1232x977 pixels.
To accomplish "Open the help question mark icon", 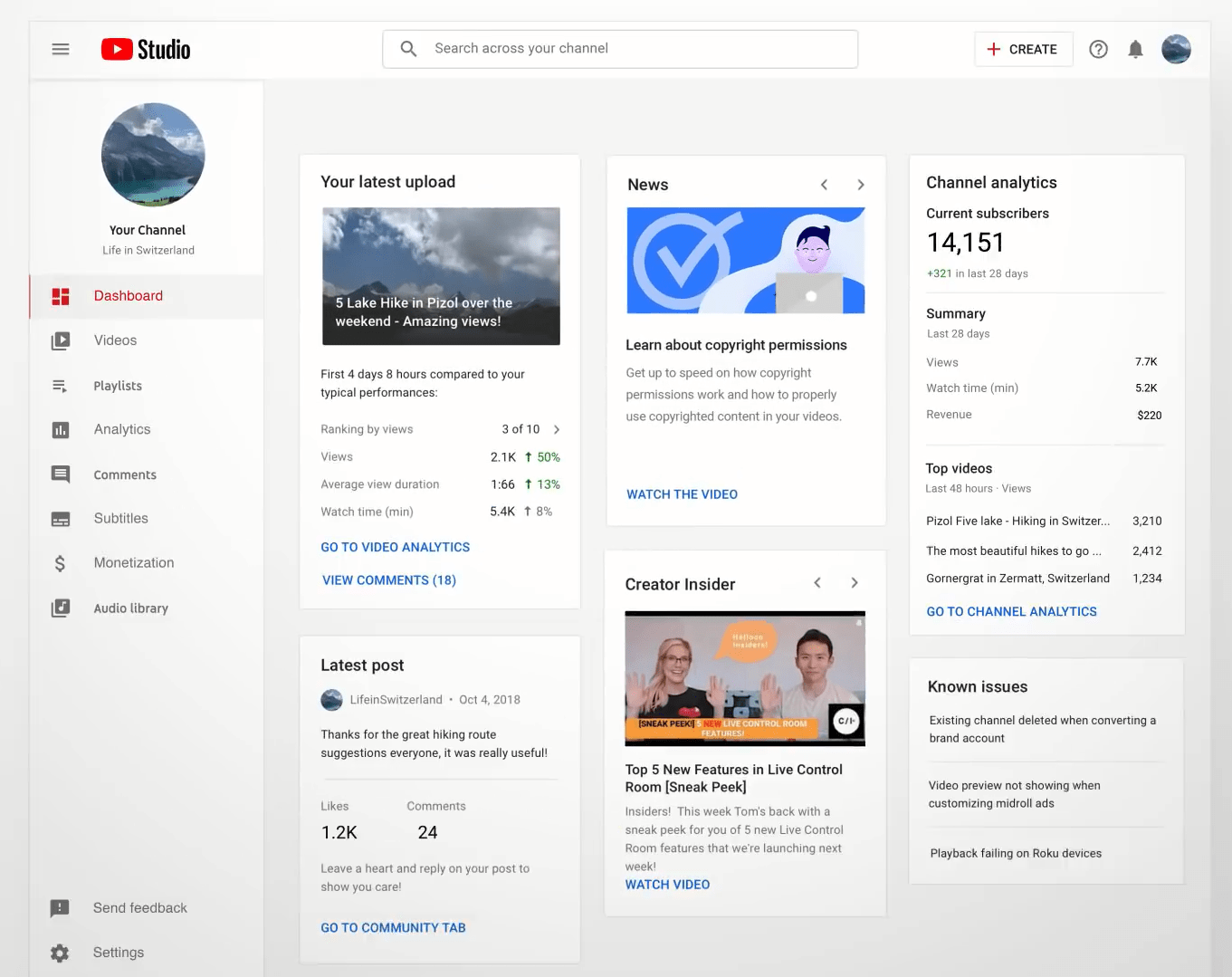I will (1098, 49).
